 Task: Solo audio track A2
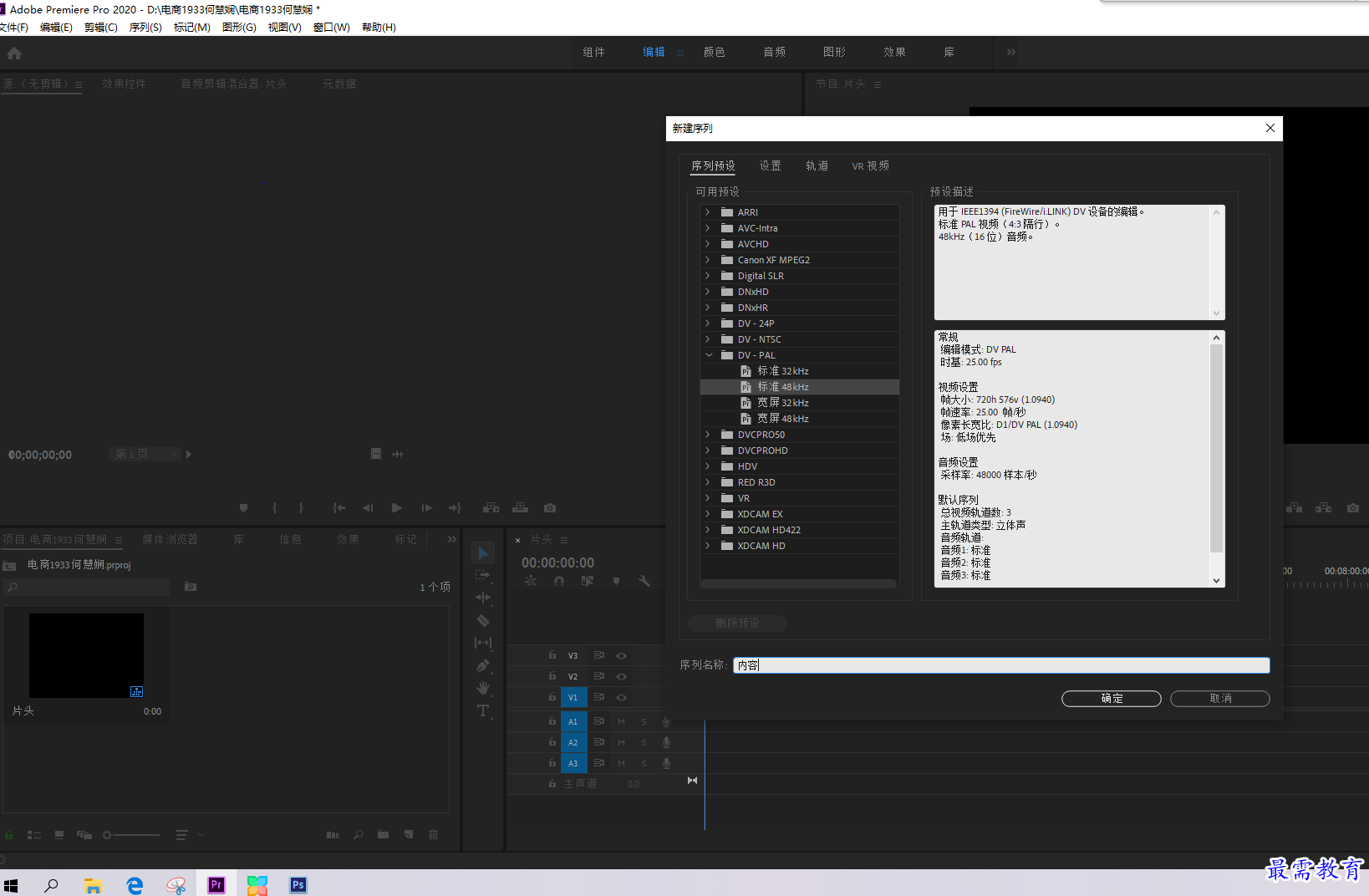[x=644, y=742]
